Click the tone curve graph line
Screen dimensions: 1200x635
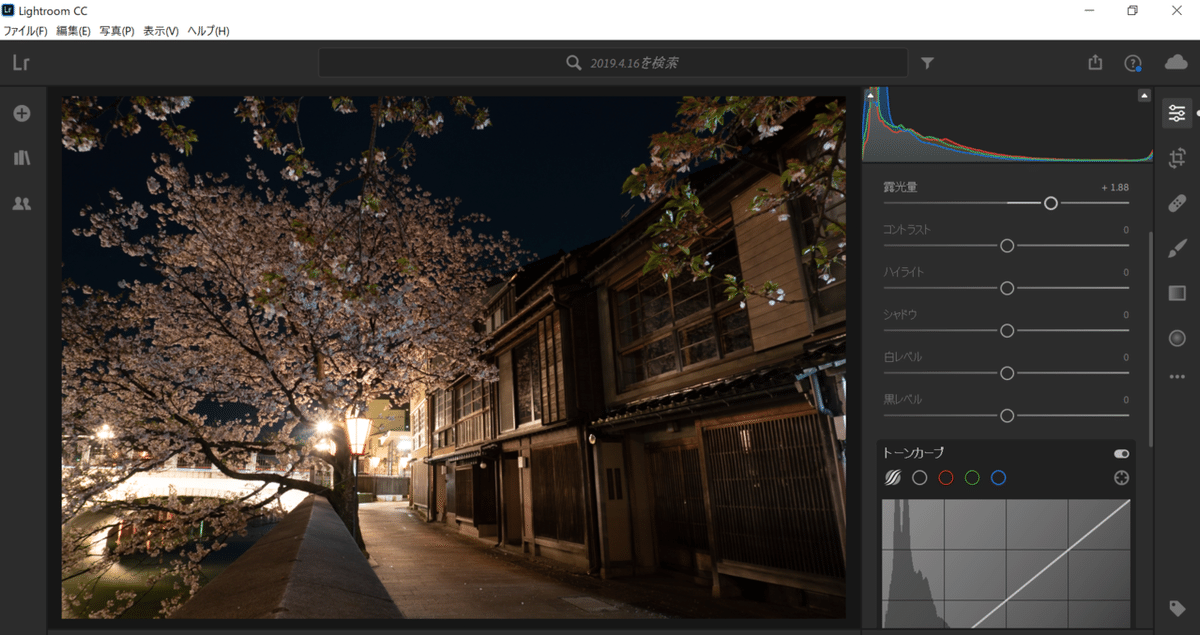[x=1050, y=564]
